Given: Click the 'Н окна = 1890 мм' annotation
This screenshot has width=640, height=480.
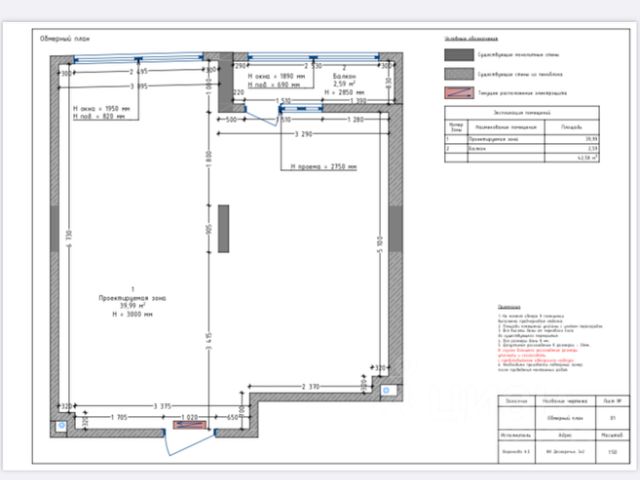Looking at the screenshot, I should point(276,76).
